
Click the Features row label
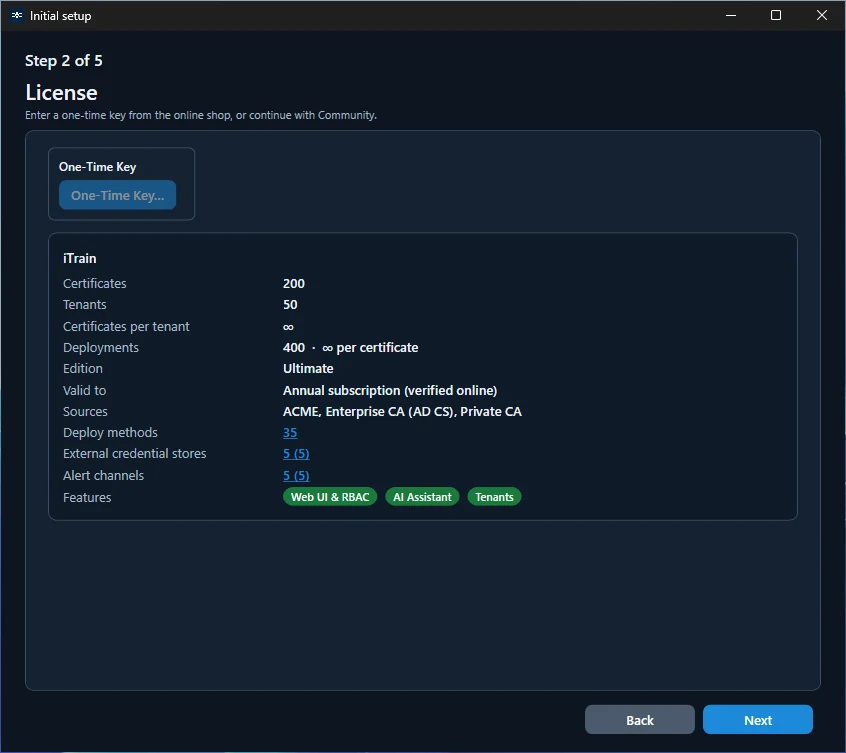pyautogui.click(x=87, y=497)
